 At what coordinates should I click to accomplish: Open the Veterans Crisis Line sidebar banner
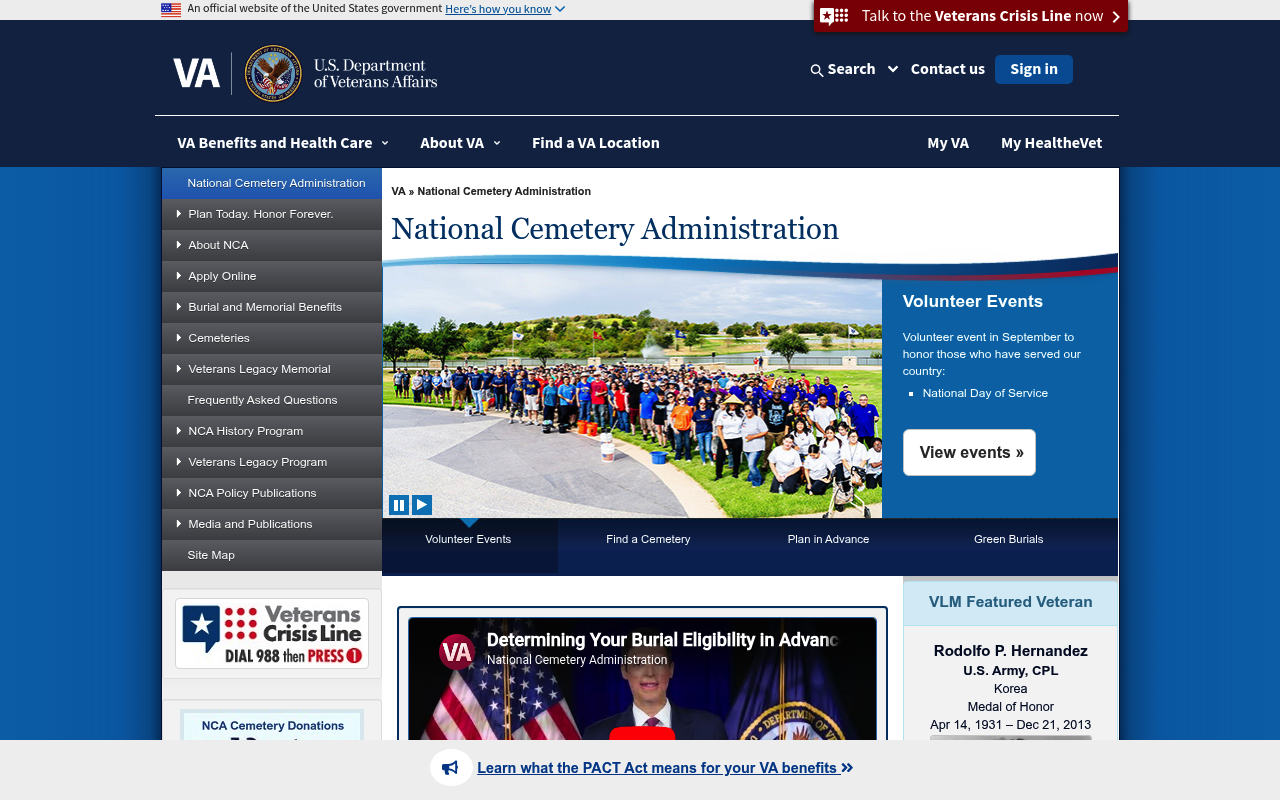click(272, 633)
